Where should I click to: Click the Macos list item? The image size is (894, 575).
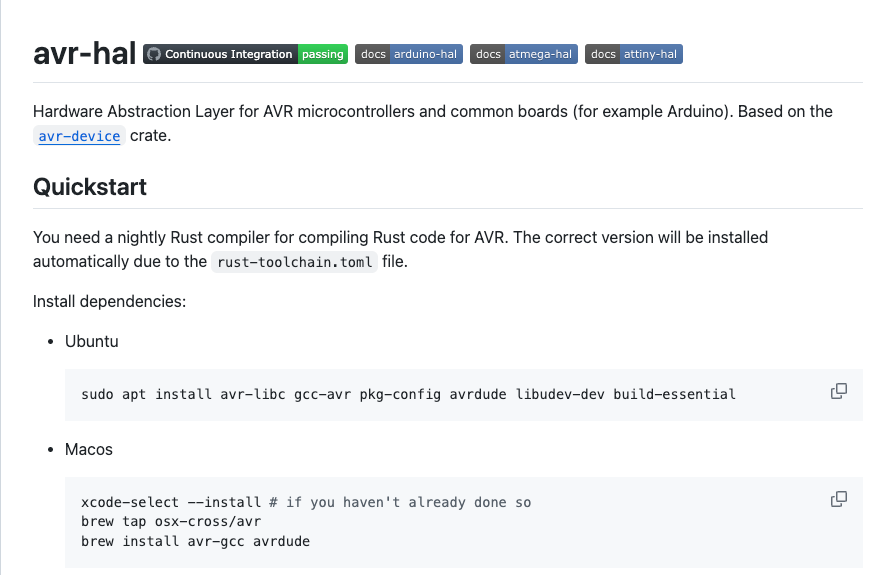coord(89,450)
